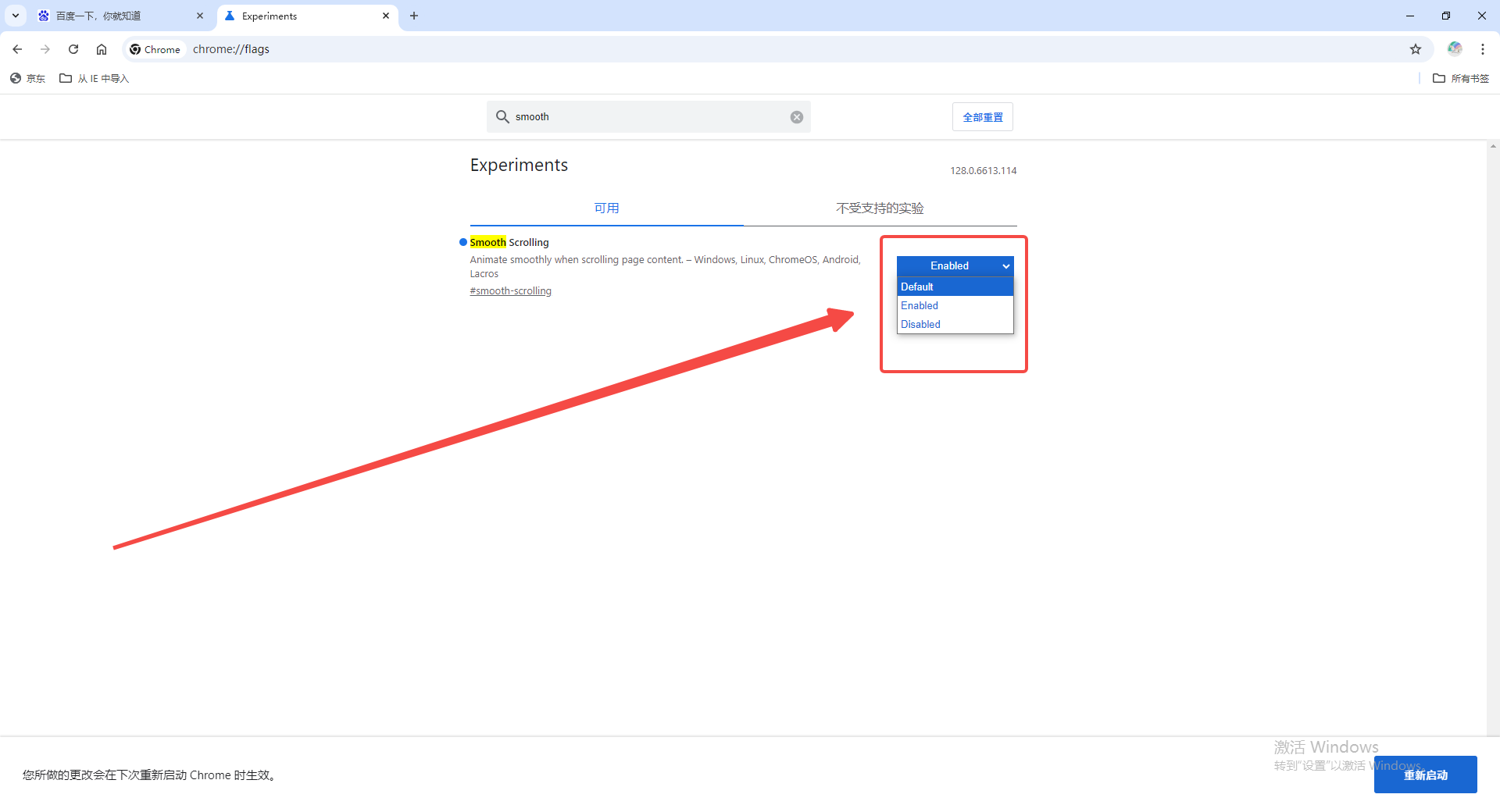Open the Chrome three-dot menu
The height and width of the screenshot is (812, 1500).
click(1483, 49)
